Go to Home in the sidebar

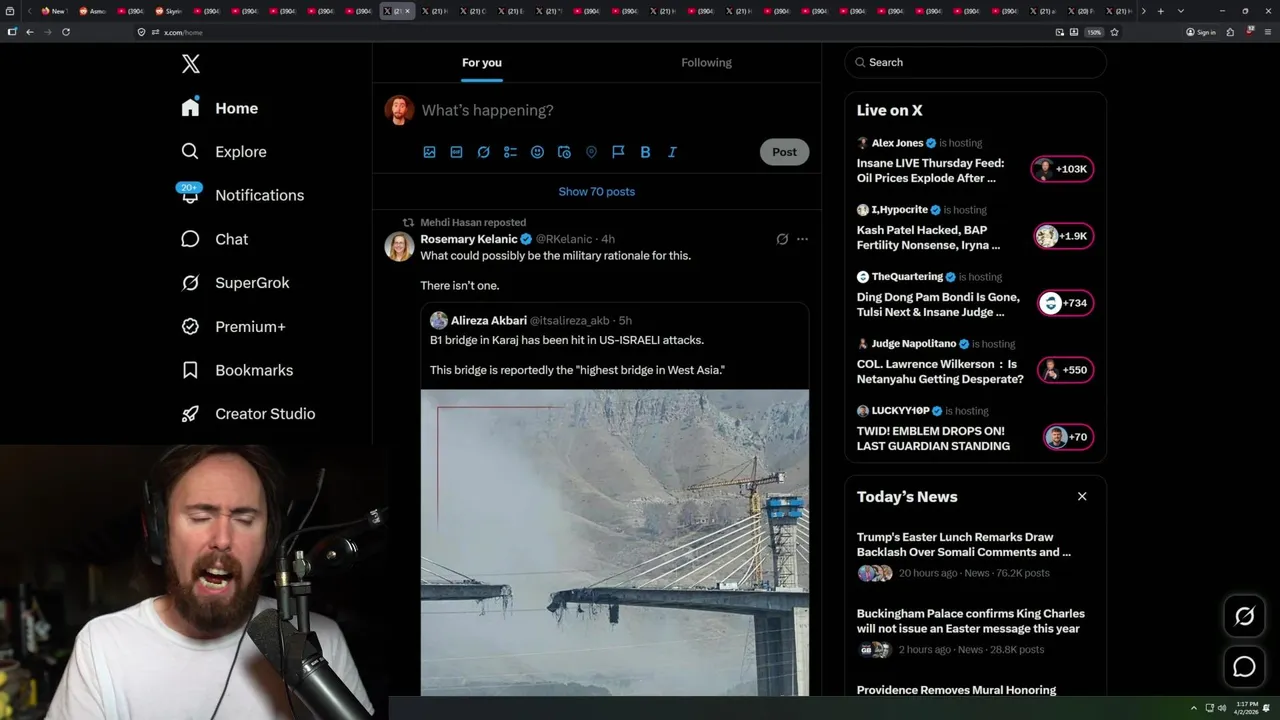[x=219, y=108]
